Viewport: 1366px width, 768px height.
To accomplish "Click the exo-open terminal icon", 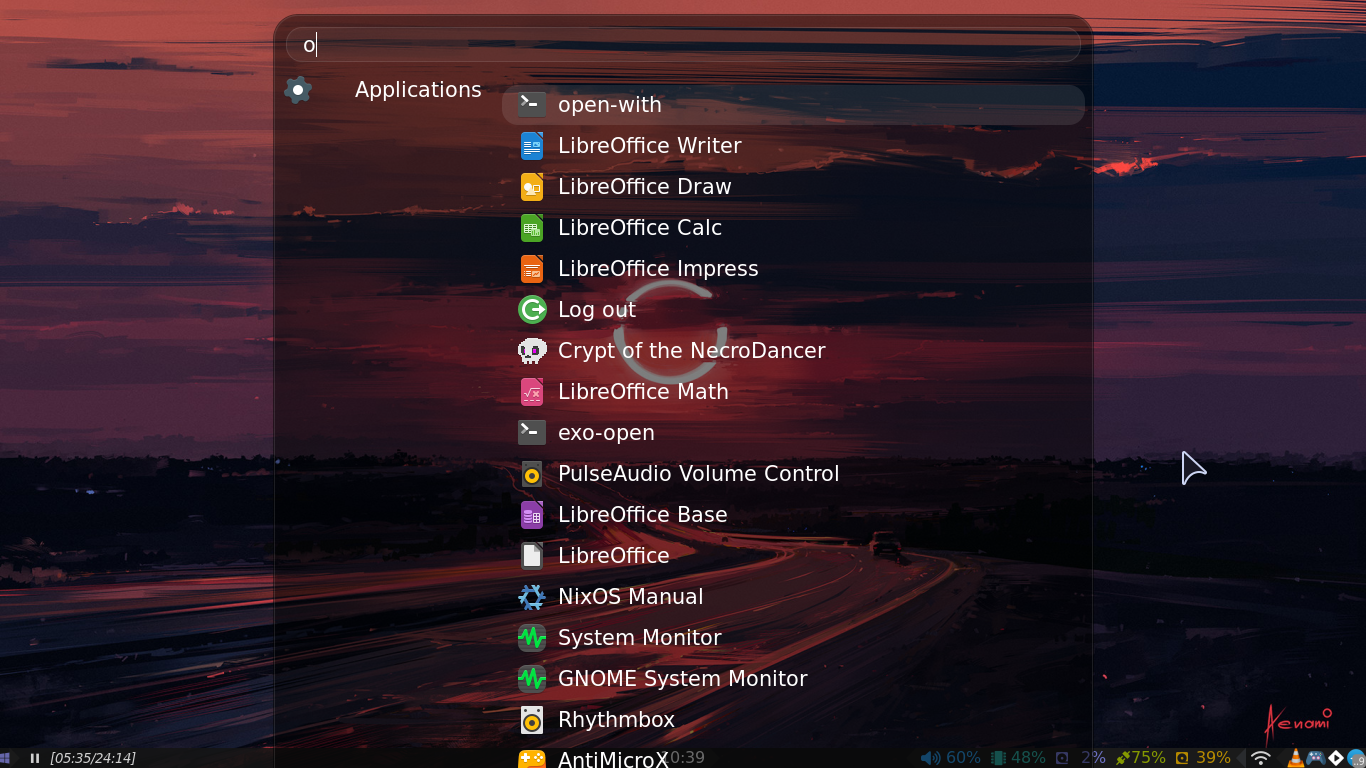I will pos(532,432).
